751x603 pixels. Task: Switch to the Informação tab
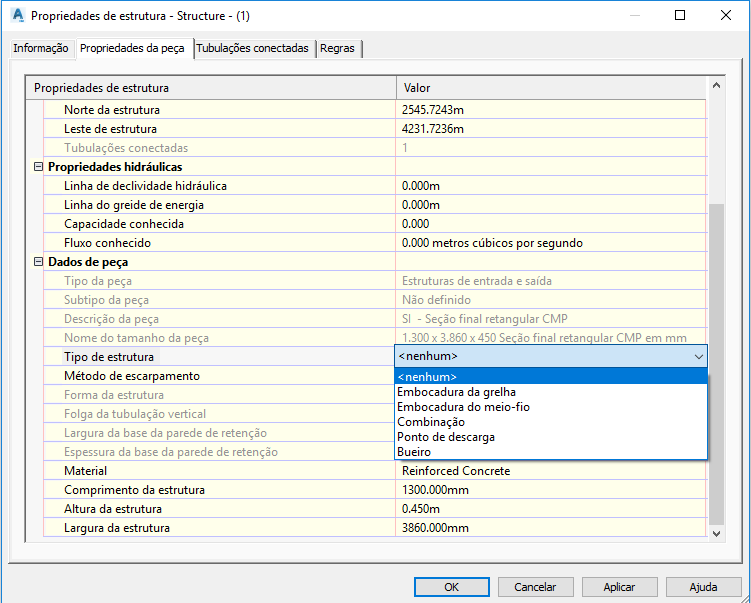click(x=41, y=48)
